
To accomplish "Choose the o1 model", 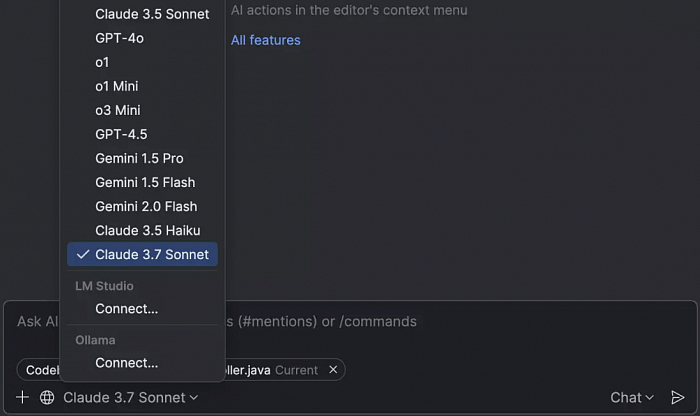I will (142, 62).
